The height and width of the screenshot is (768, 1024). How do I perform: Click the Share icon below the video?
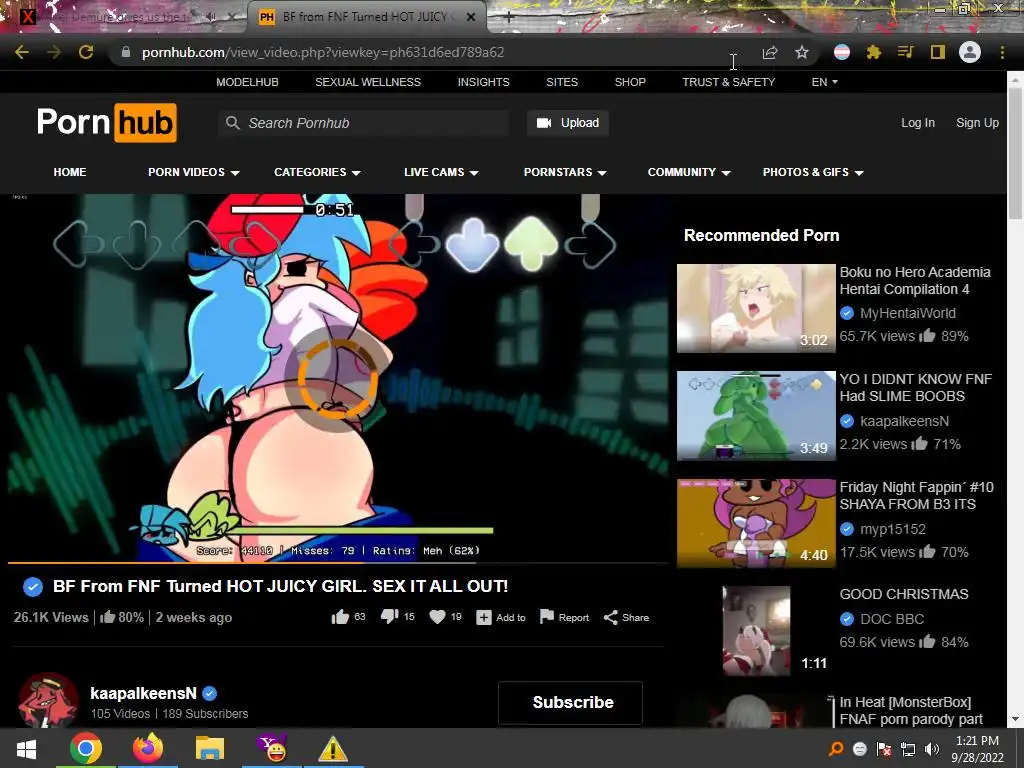pos(611,617)
